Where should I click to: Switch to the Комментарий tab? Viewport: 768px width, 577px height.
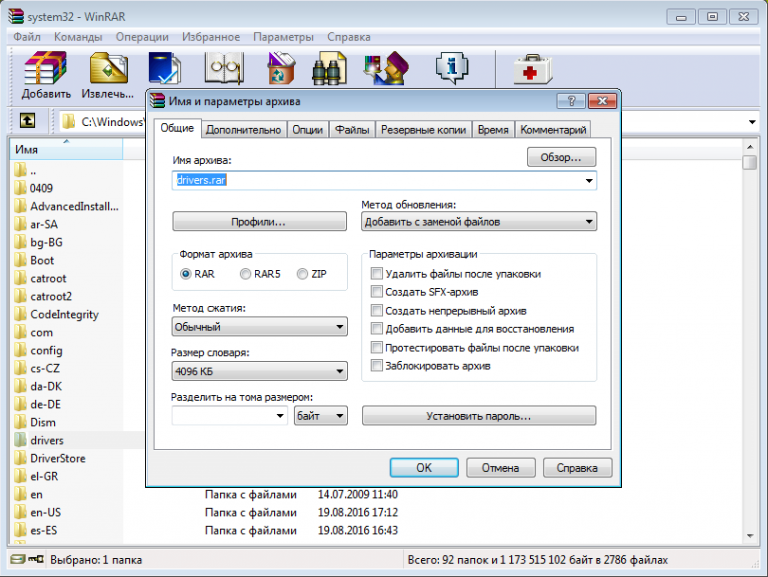coord(553,130)
